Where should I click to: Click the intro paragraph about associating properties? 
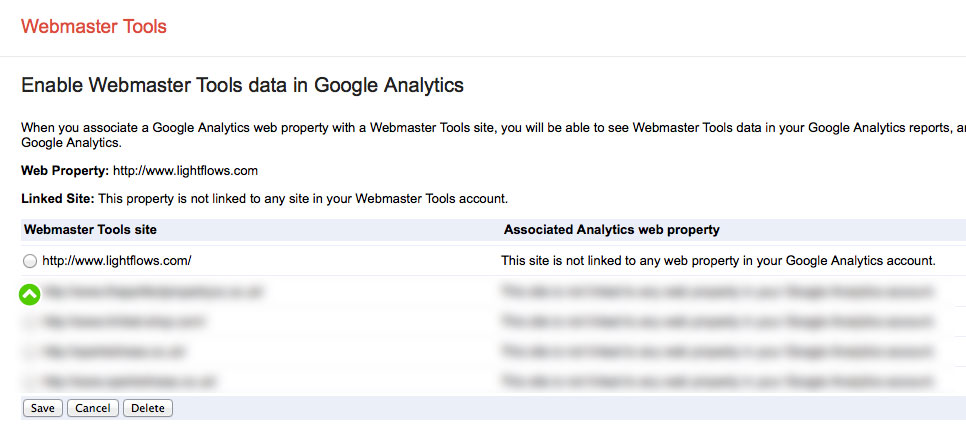coord(493,135)
